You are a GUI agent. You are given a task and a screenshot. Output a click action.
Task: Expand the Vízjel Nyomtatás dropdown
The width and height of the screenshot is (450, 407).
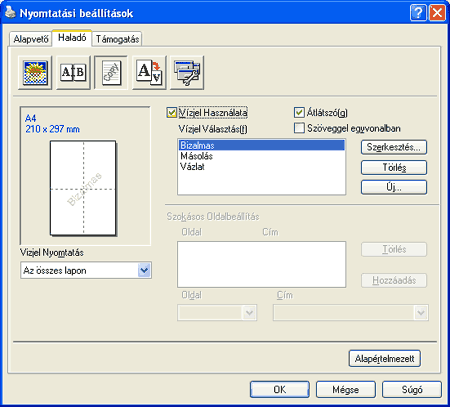(144, 270)
